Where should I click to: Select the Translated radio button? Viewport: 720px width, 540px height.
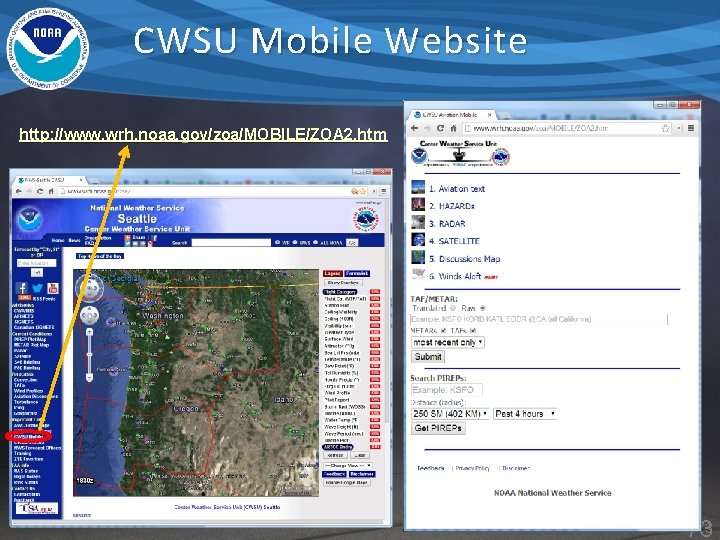point(453,308)
